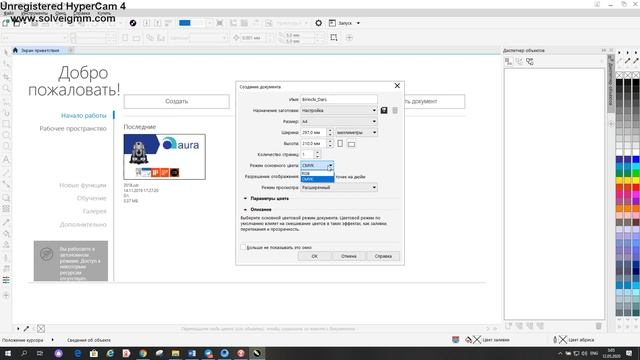Open the Режим просмотра view mode dropdown
This screenshot has height=360, width=640.
coord(338,187)
